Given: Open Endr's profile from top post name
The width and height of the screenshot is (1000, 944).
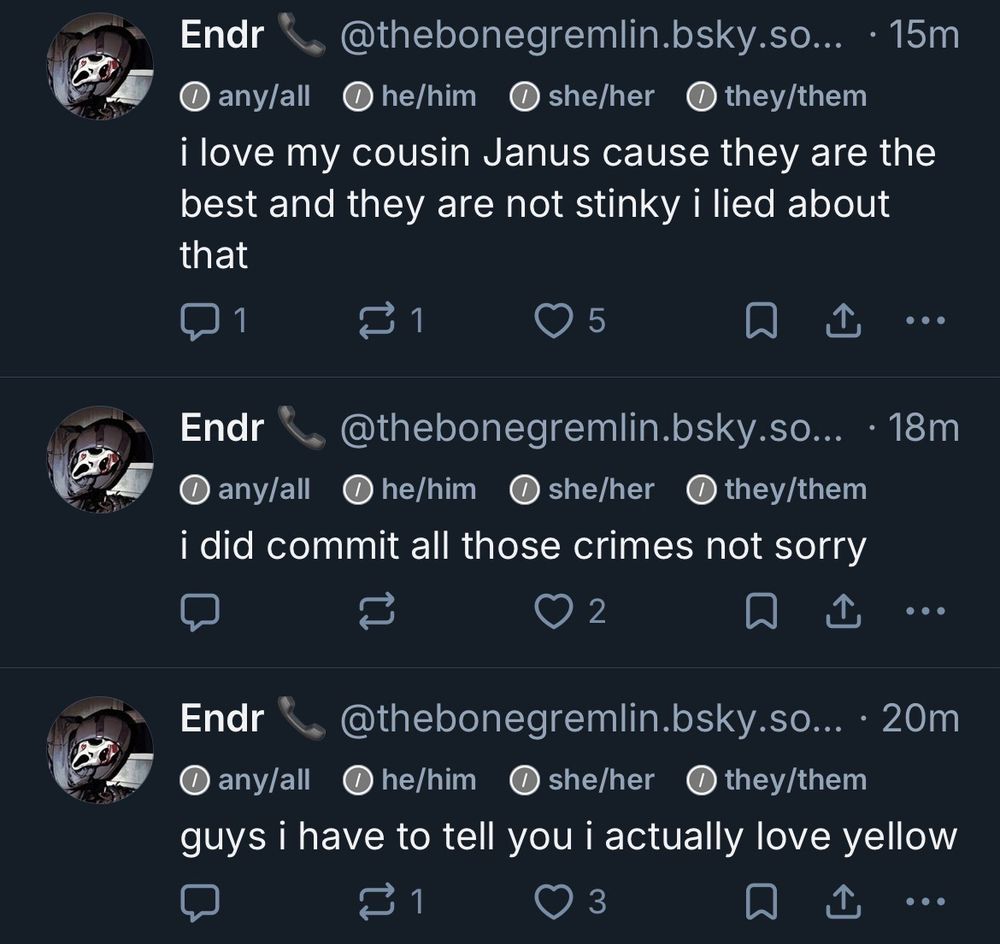Looking at the screenshot, I should click(222, 36).
